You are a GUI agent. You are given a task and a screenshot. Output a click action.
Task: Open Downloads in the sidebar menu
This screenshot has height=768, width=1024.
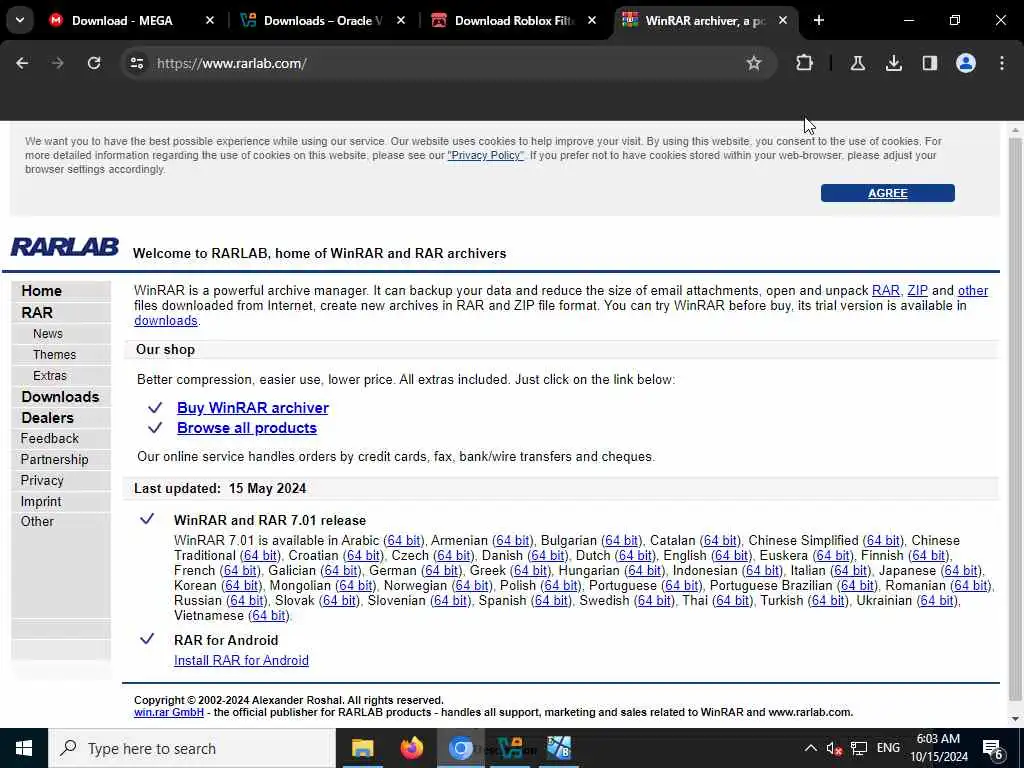point(61,397)
